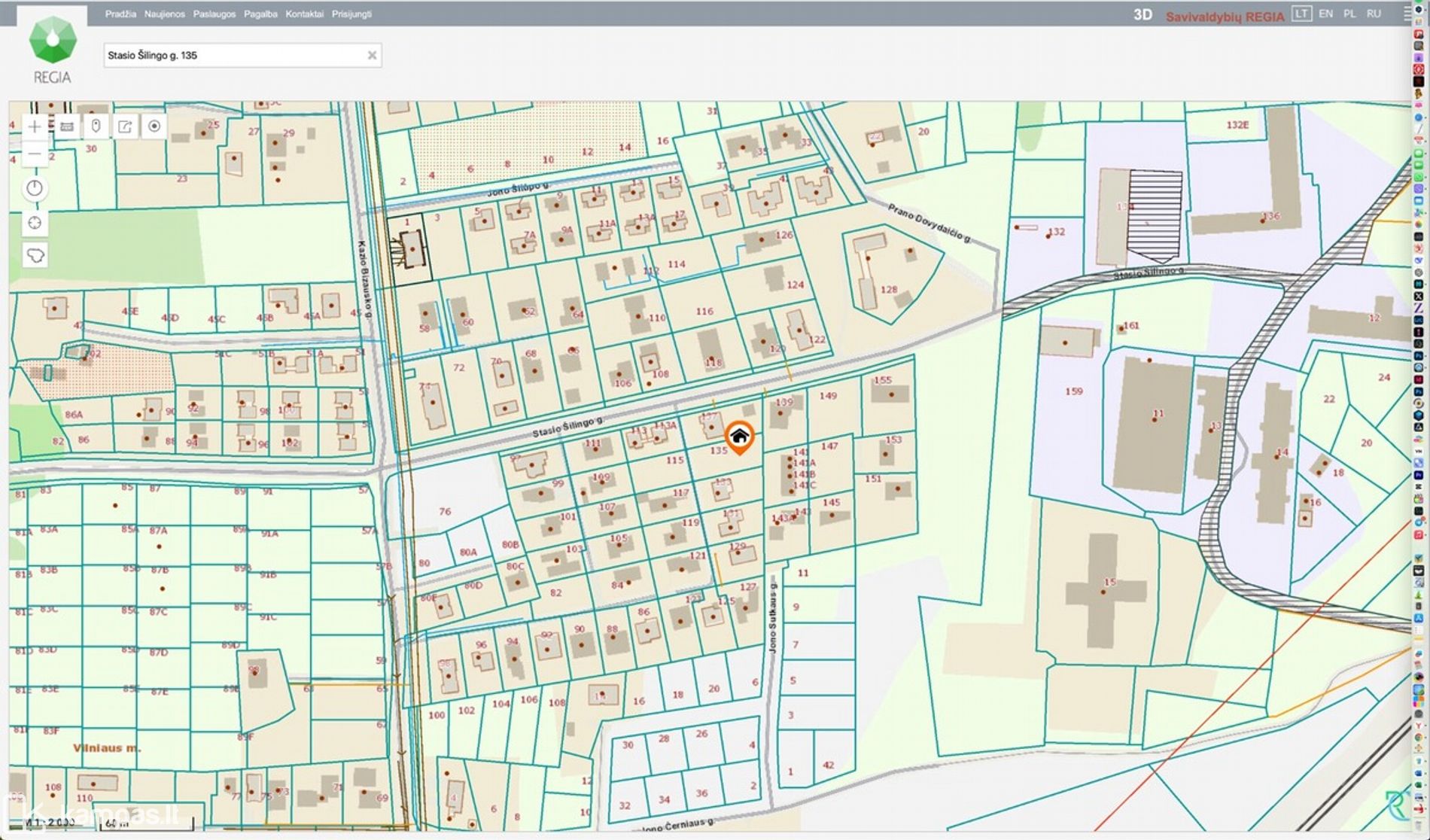Click the Vilniaus m. map label

click(107, 748)
